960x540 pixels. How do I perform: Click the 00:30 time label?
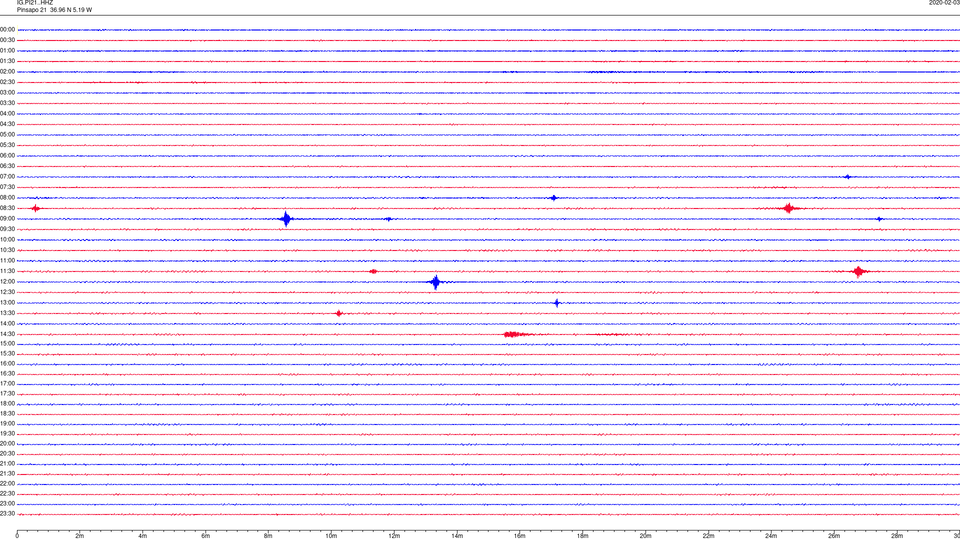point(7,40)
